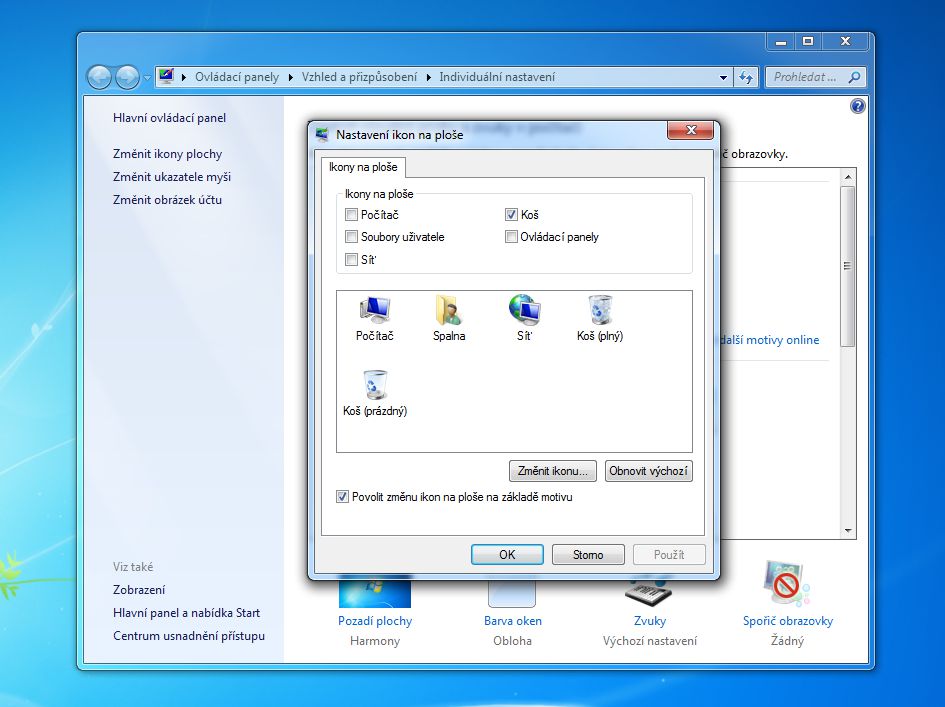Enable the Soubory uživatele checkbox
Viewport: 945px width, 707px height.
point(351,237)
